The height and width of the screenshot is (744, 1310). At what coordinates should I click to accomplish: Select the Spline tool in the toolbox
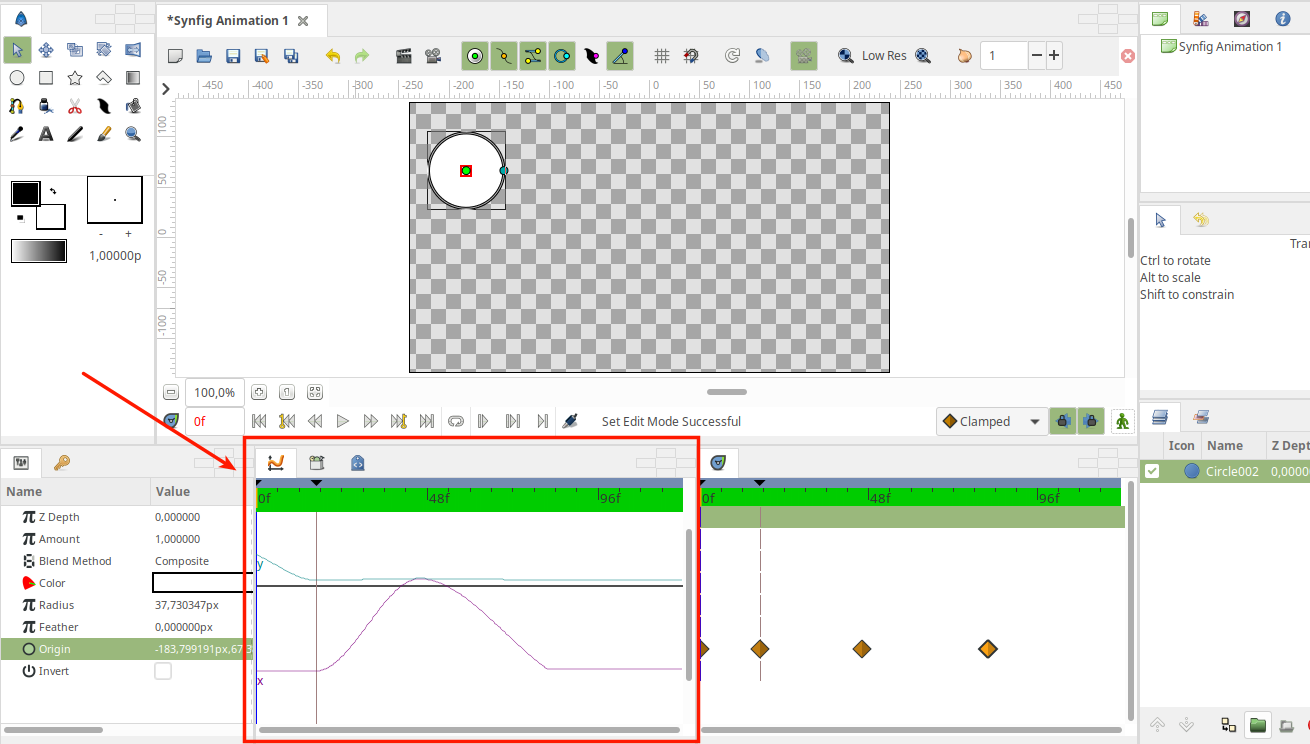pos(17,105)
